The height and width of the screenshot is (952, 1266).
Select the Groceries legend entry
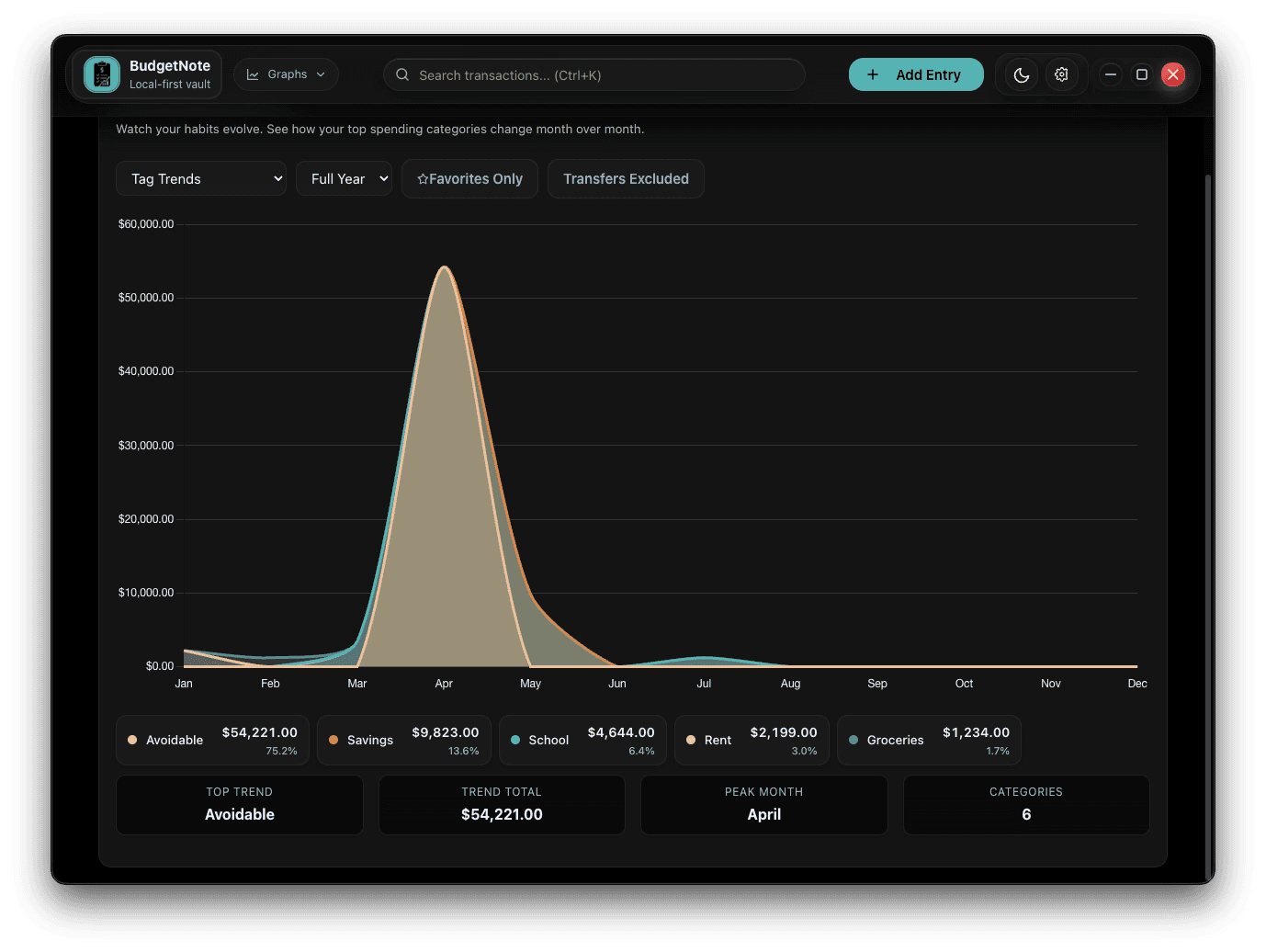(x=929, y=740)
